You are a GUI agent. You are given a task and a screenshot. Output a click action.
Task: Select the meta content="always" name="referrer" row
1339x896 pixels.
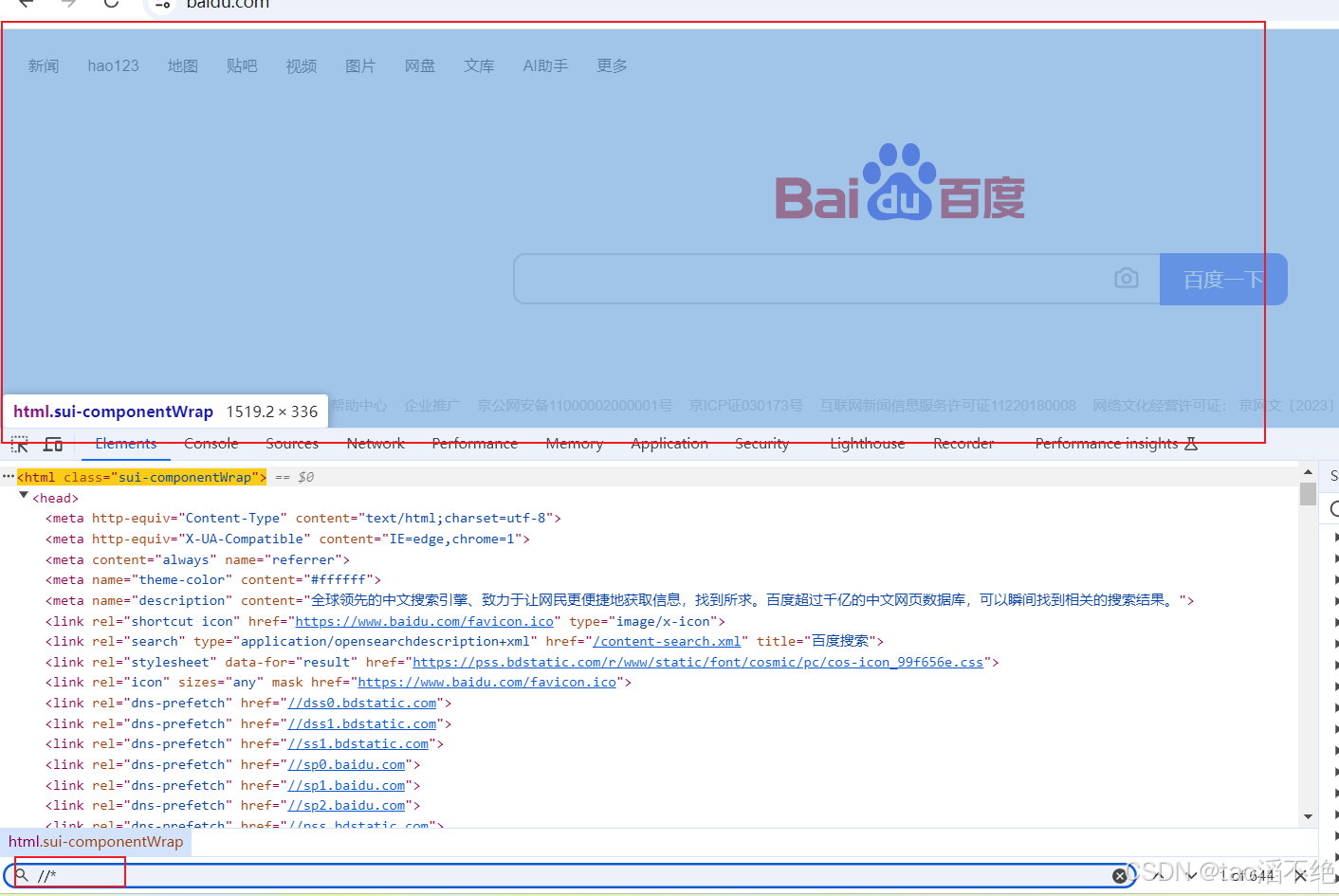pyautogui.click(x=651, y=560)
